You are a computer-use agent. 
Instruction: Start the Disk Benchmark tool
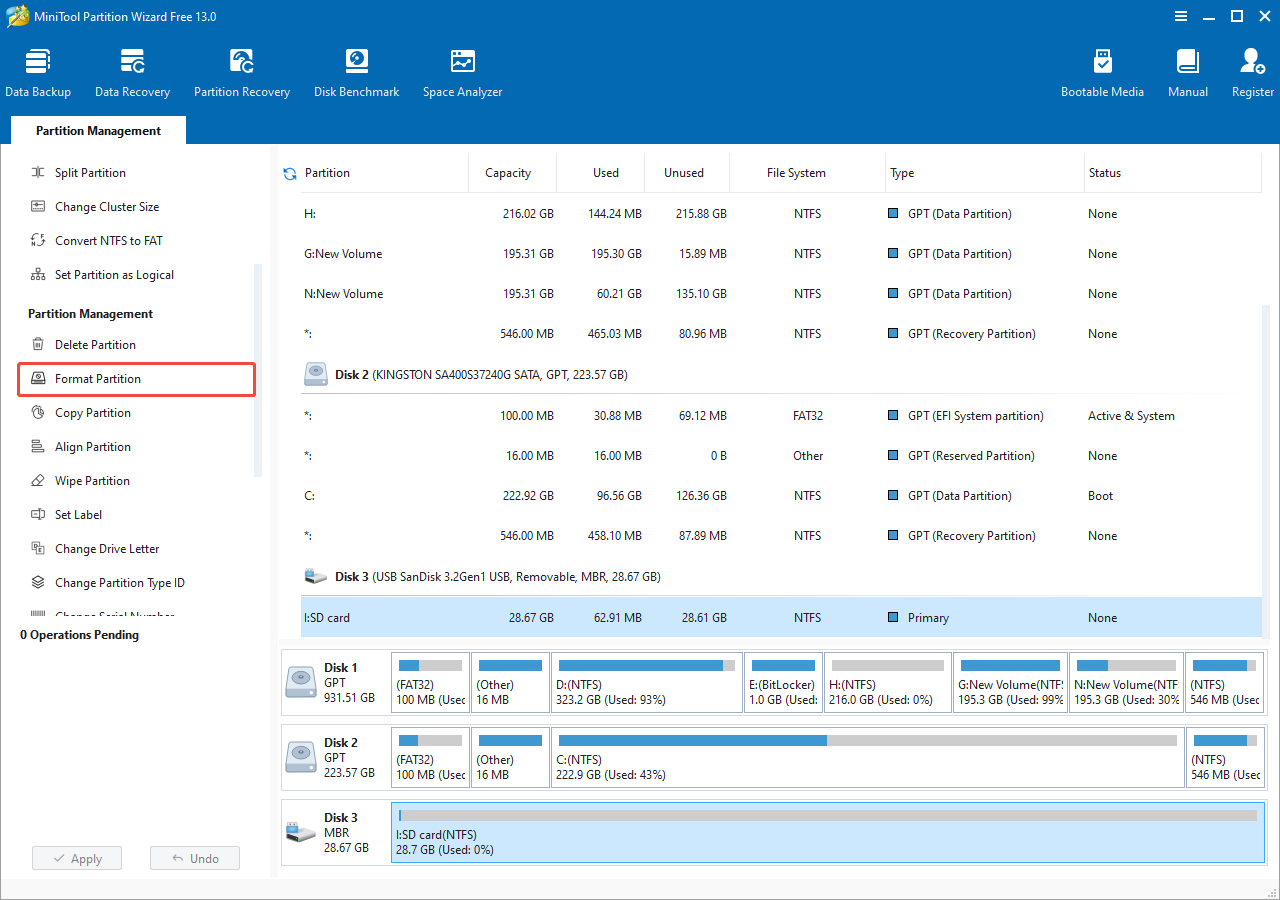click(x=356, y=73)
